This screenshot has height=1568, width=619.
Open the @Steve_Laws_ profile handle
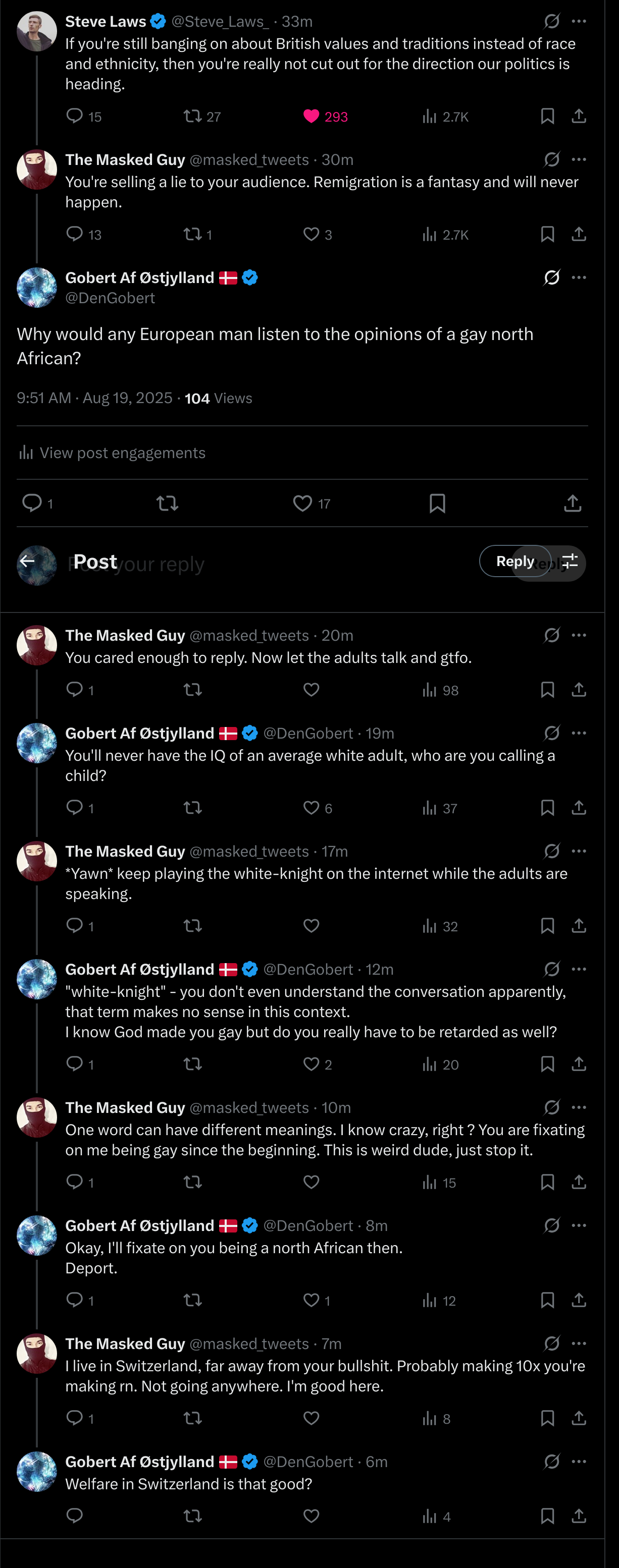coord(220,22)
